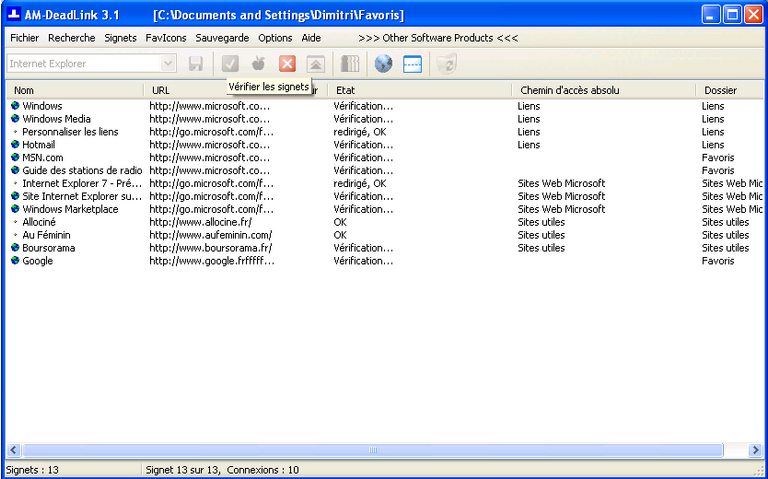Screen dimensions: 768x479
Task: Open the Options menu
Action: click(x=275, y=38)
